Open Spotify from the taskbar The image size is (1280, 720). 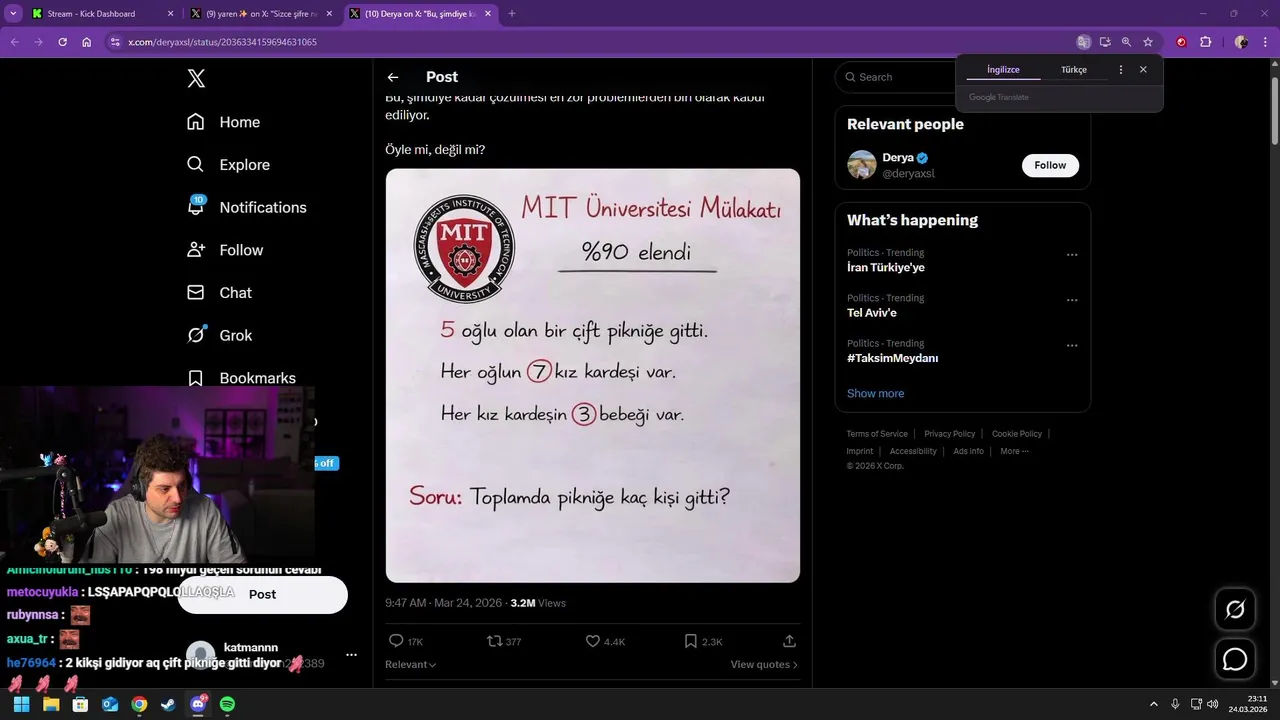227,704
